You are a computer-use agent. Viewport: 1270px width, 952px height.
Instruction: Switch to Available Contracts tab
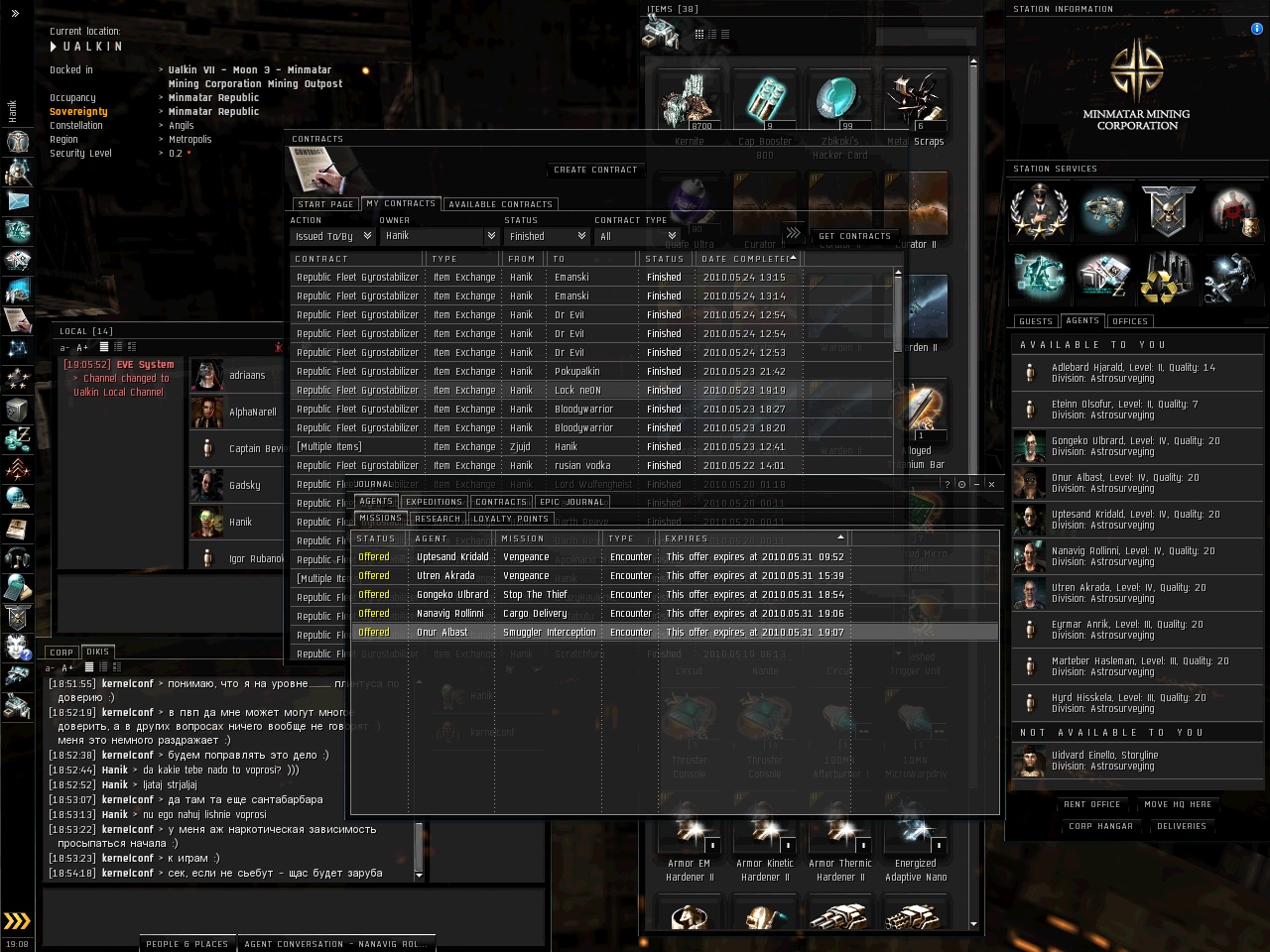click(x=500, y=204)
